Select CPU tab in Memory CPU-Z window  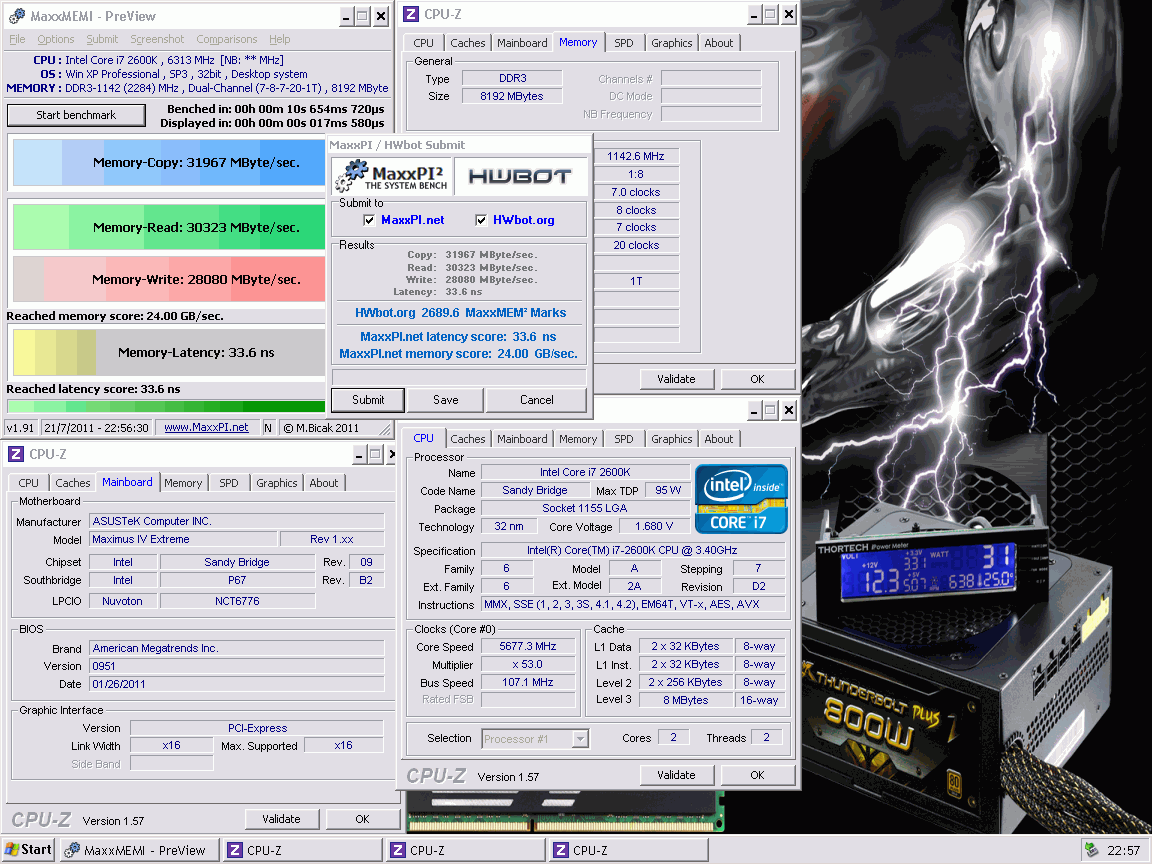(423, 43)
